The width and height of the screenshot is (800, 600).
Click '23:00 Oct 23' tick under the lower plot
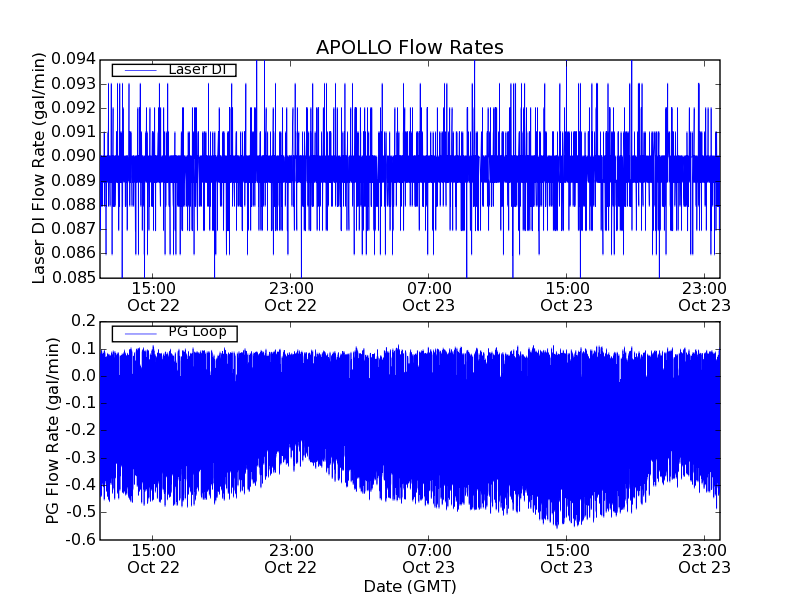pyautogui.click(x=704, y=558)
